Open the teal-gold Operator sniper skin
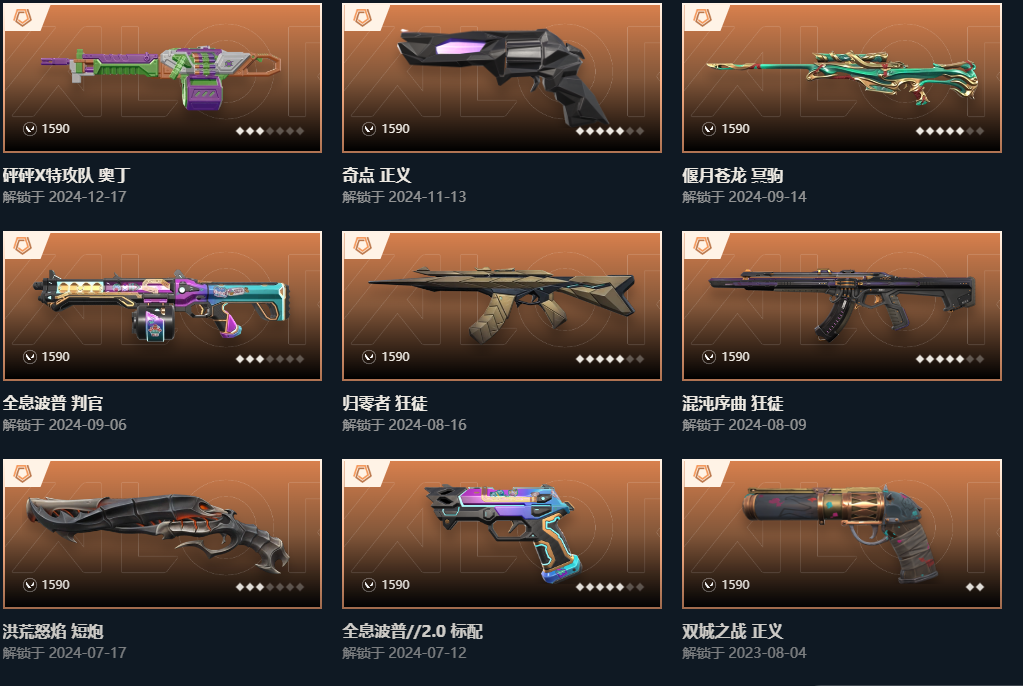 point(842,78)
